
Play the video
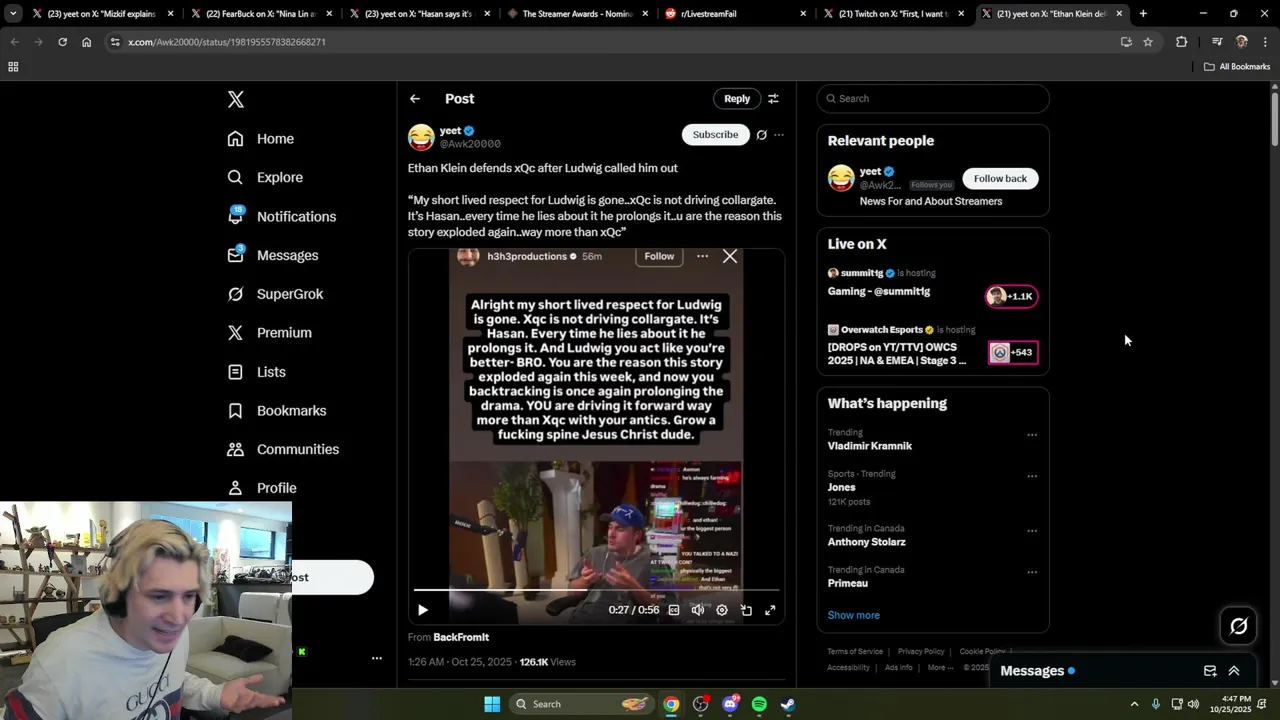click(423, 610)
